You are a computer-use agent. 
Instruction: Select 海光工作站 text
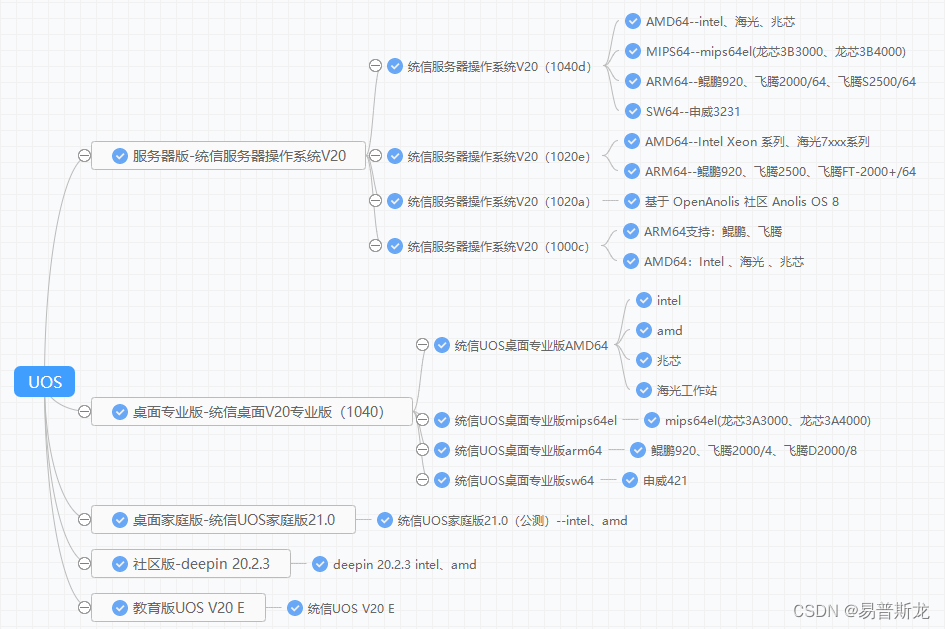pyautogui.click(x=686, y=390)
